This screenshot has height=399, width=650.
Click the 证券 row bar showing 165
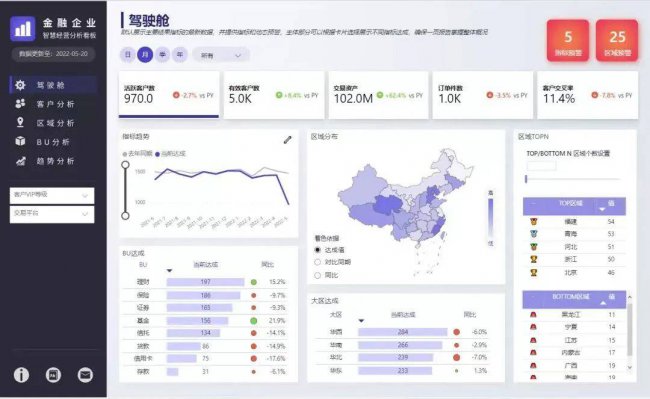(199, 308)
